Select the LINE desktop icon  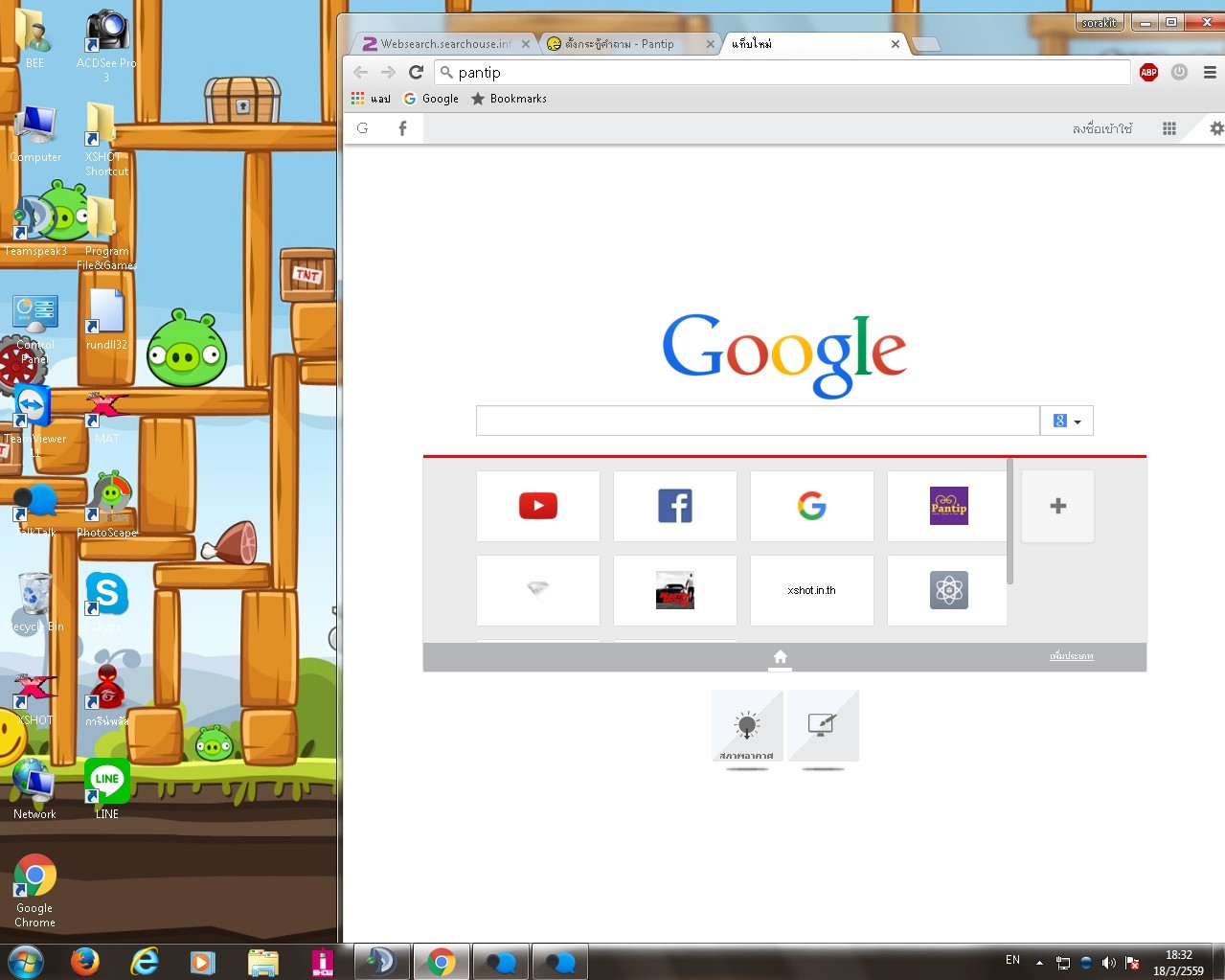click(107, 790)
